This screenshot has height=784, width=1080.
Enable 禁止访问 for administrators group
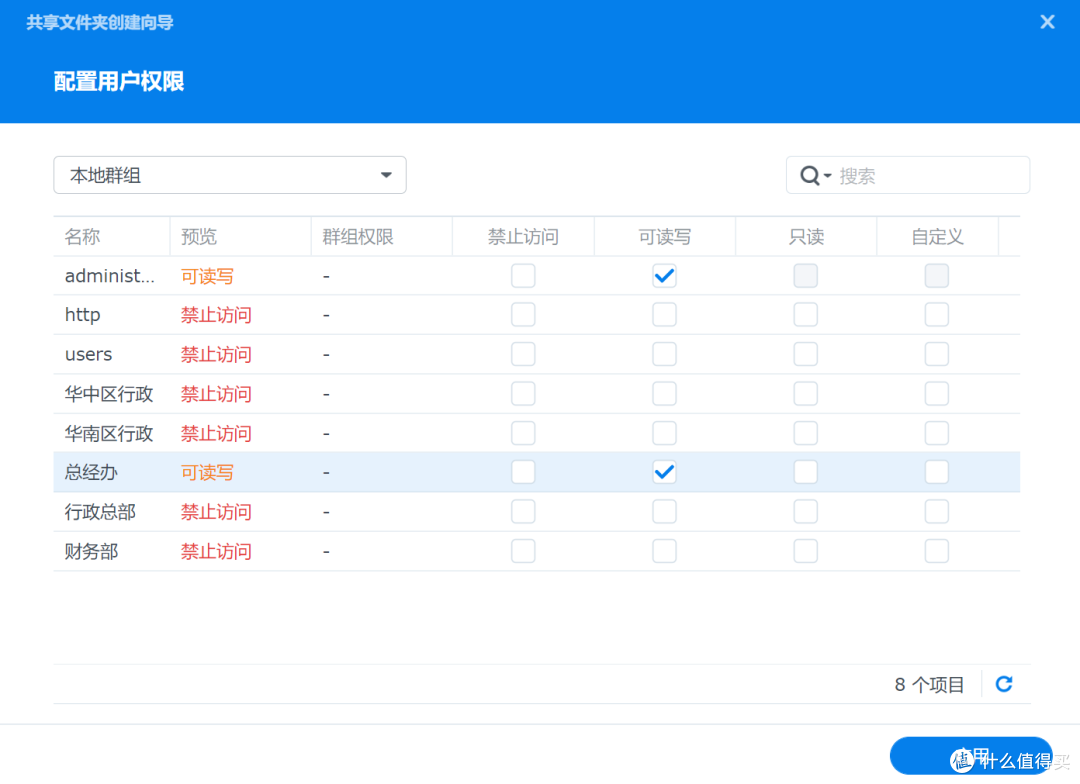523,275
